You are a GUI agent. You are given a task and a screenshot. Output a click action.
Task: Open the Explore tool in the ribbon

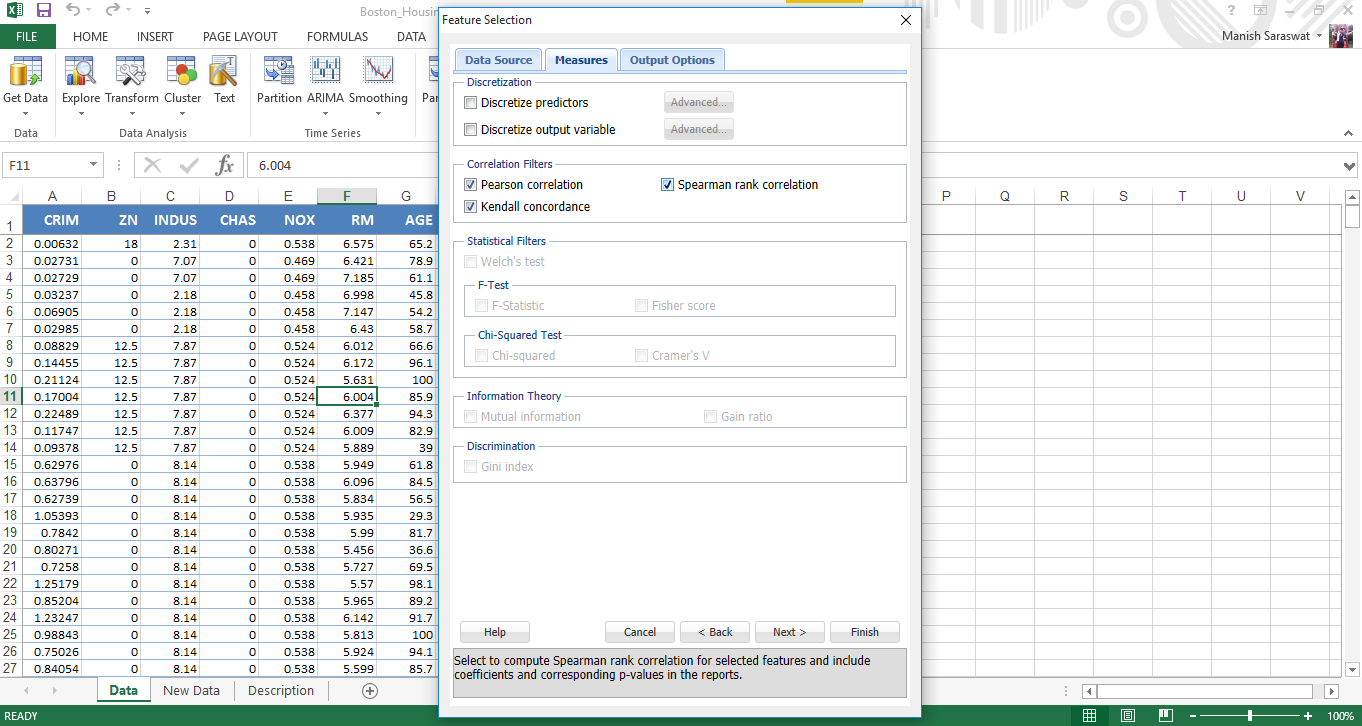click(x=80, y=80)
